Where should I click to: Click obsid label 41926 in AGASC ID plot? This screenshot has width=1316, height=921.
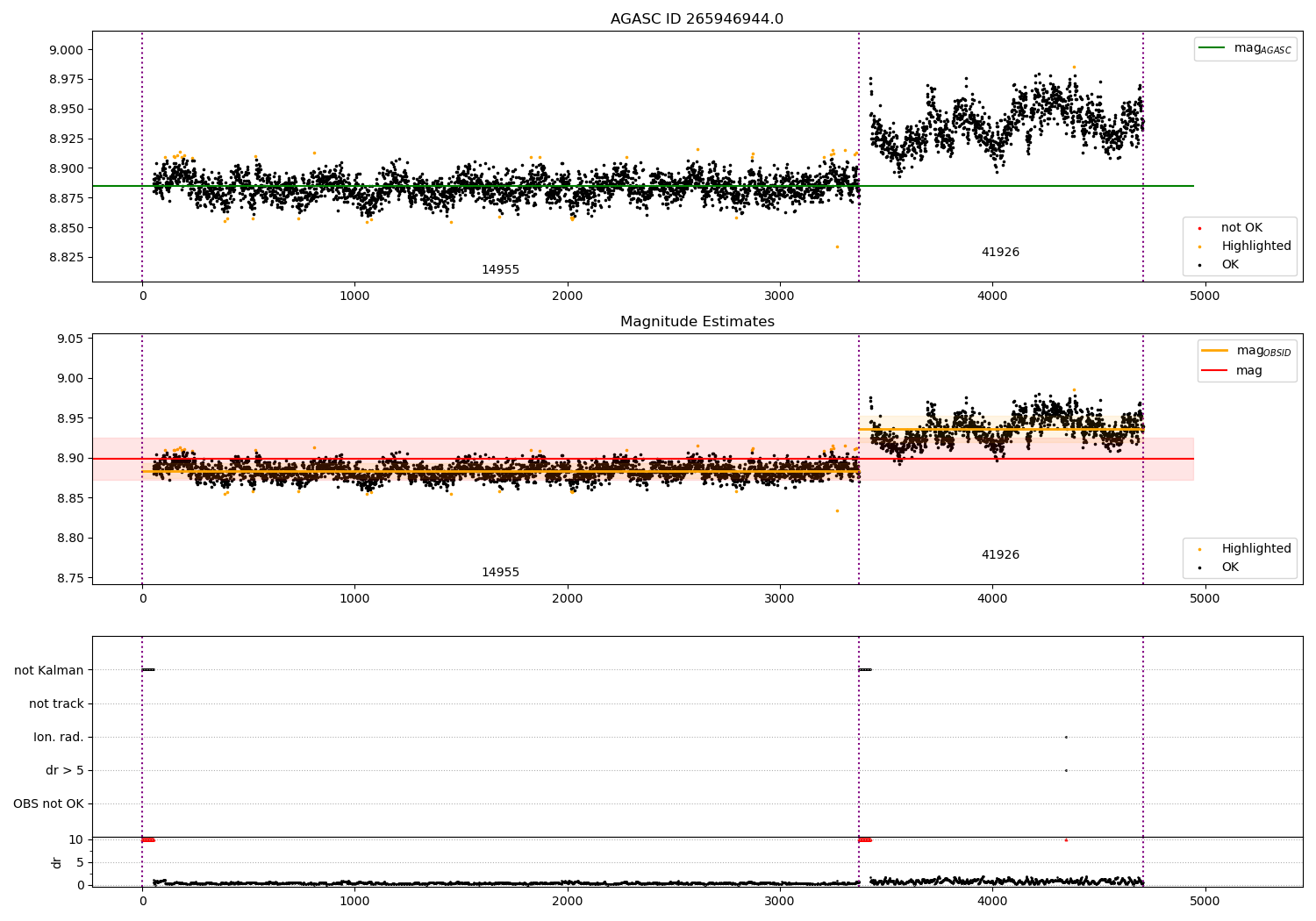tap(1000, 253)
